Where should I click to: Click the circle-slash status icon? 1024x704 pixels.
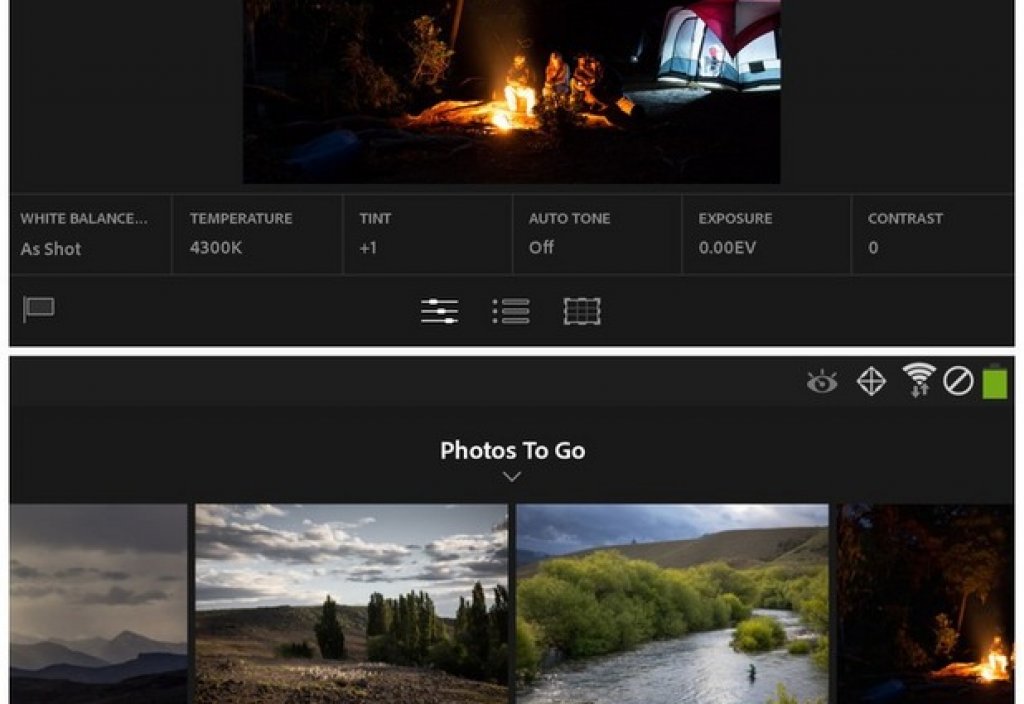point(958,381)
